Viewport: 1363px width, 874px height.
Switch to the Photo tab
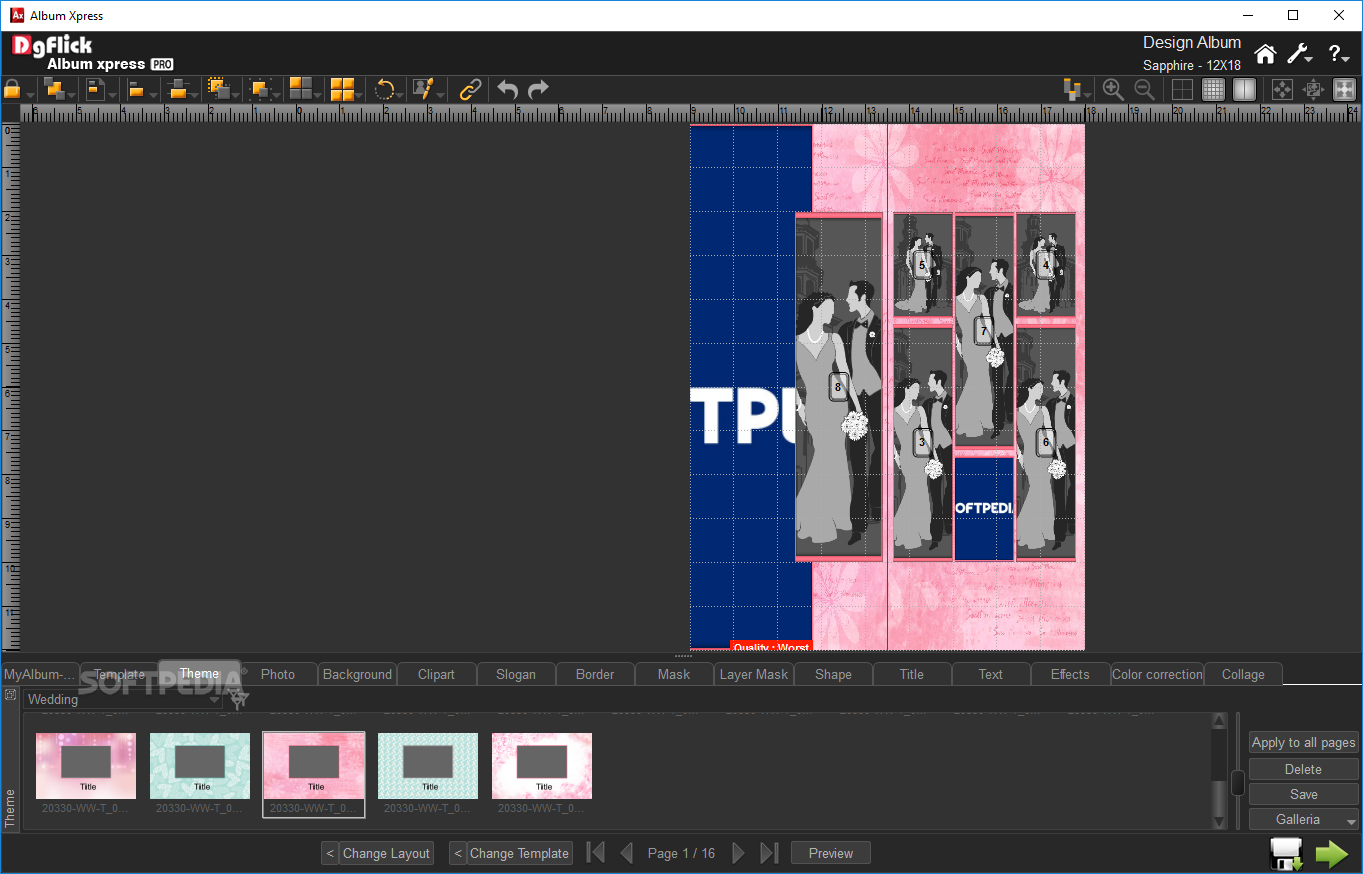tap(278, 674)
